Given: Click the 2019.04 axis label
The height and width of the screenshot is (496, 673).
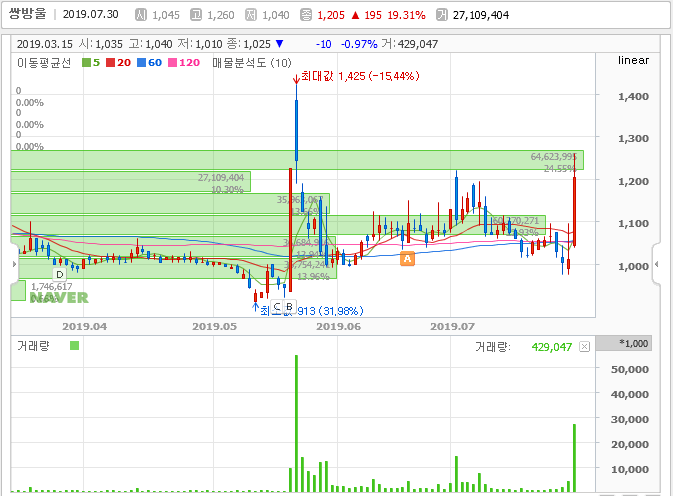Looking at the screenshot, I should [x=85, y=327].
